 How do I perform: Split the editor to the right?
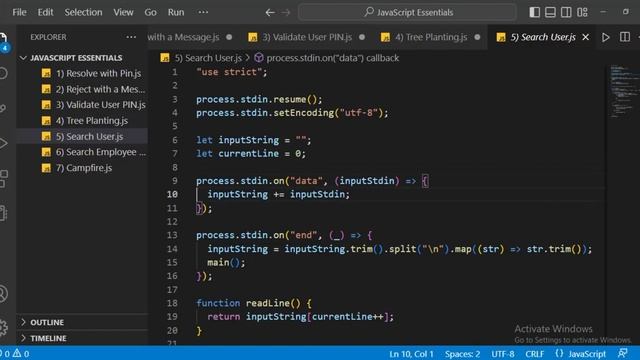point(624,37)
